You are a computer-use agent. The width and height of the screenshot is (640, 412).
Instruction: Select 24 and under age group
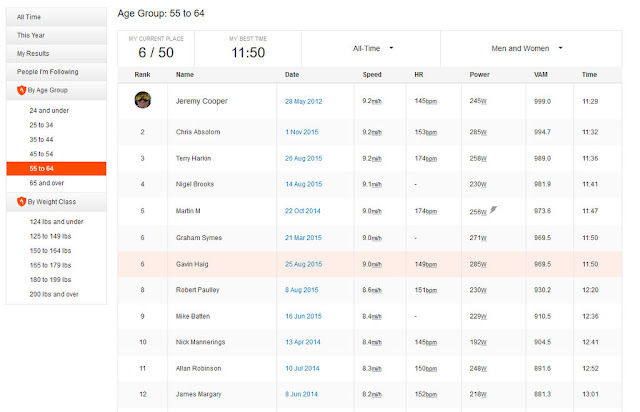[47, 110]
